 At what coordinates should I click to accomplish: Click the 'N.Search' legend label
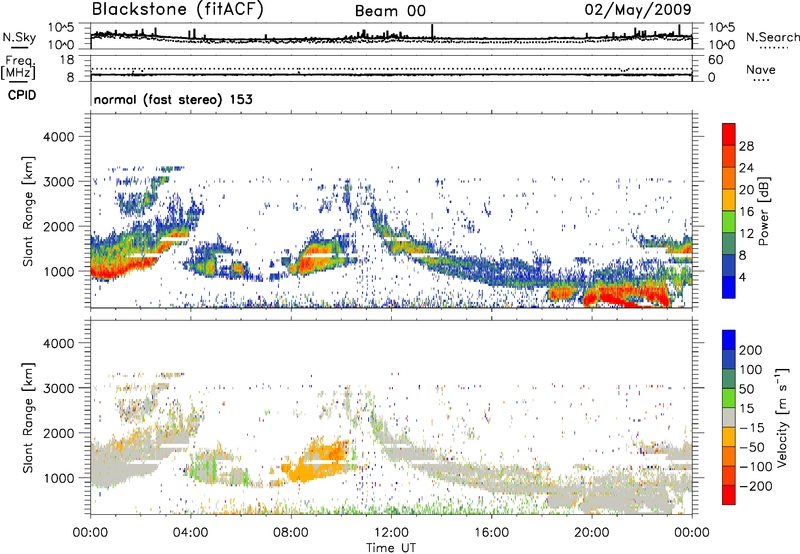click(773, 37)
